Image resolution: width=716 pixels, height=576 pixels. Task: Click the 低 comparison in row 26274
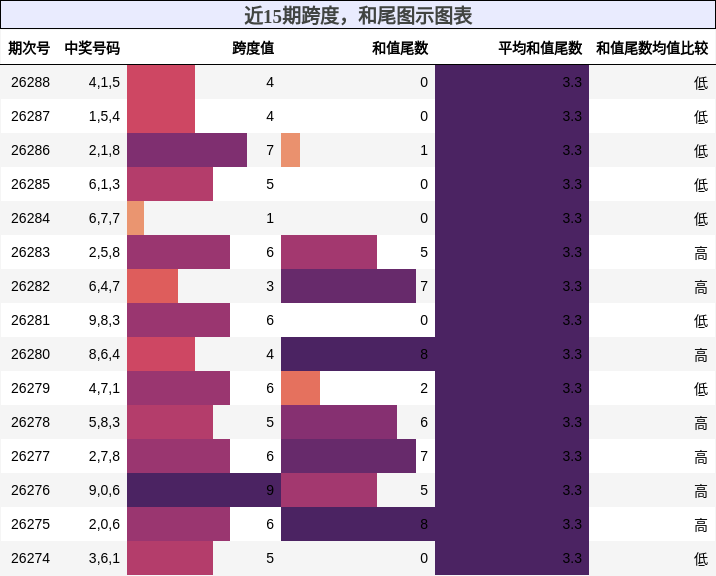[701, 559]
